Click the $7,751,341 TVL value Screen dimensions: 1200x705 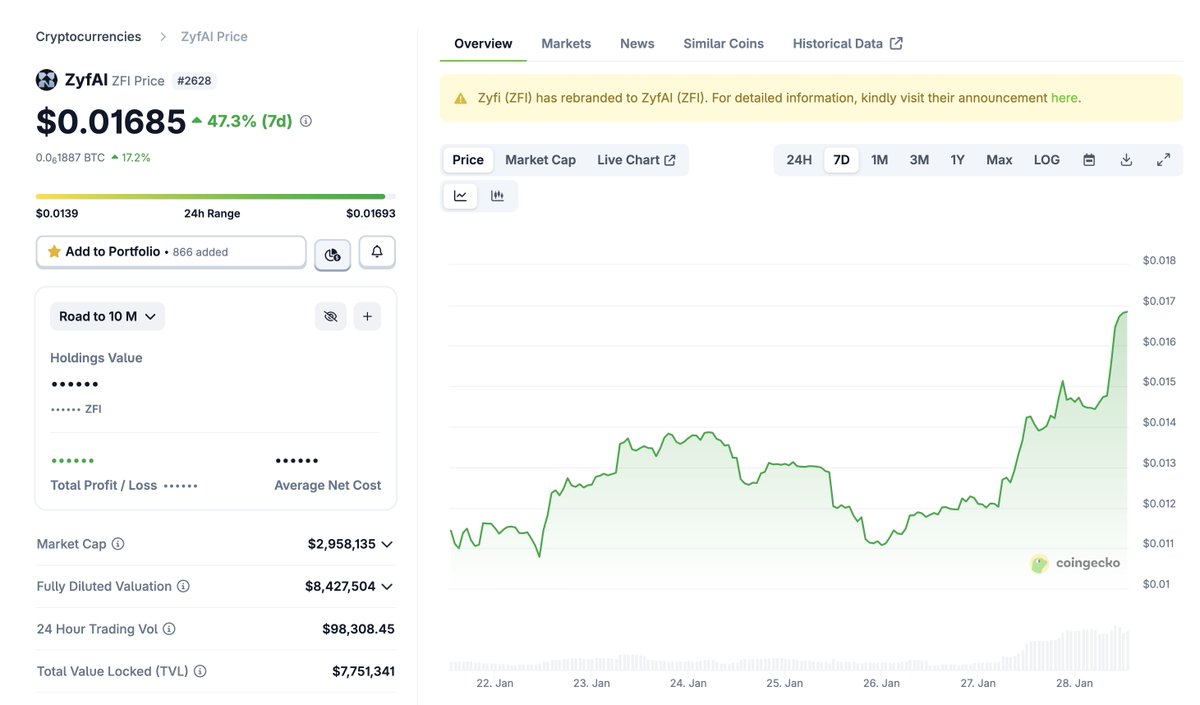pyautogui.click(x=363, y=671)
